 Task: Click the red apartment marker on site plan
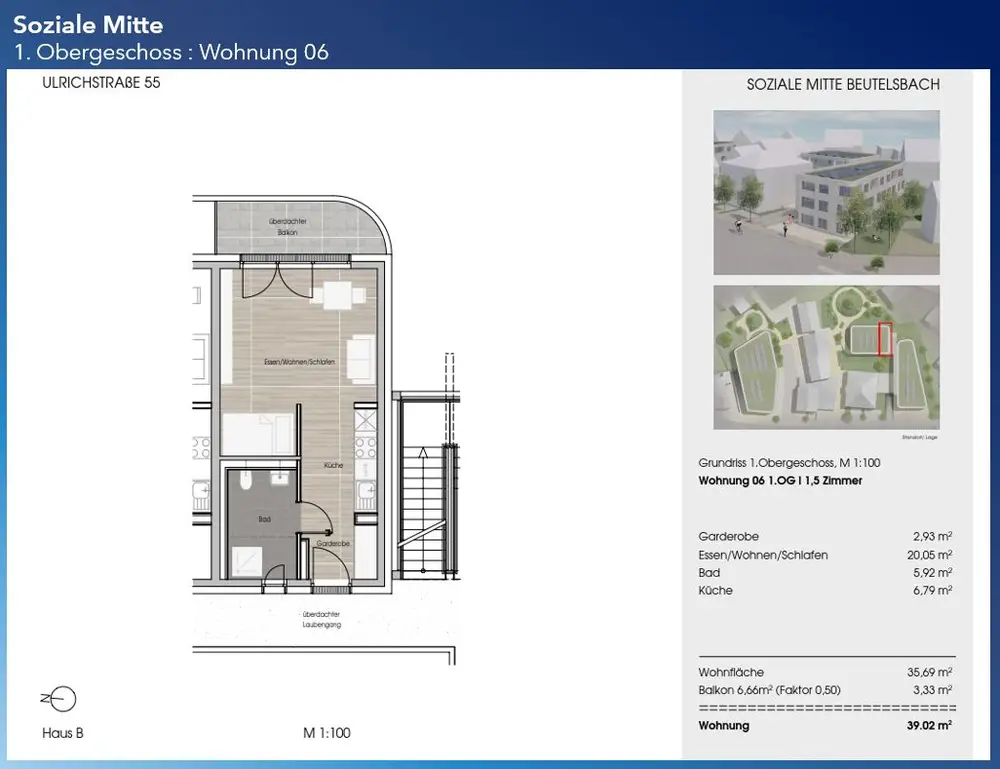(x=883, y=340)
